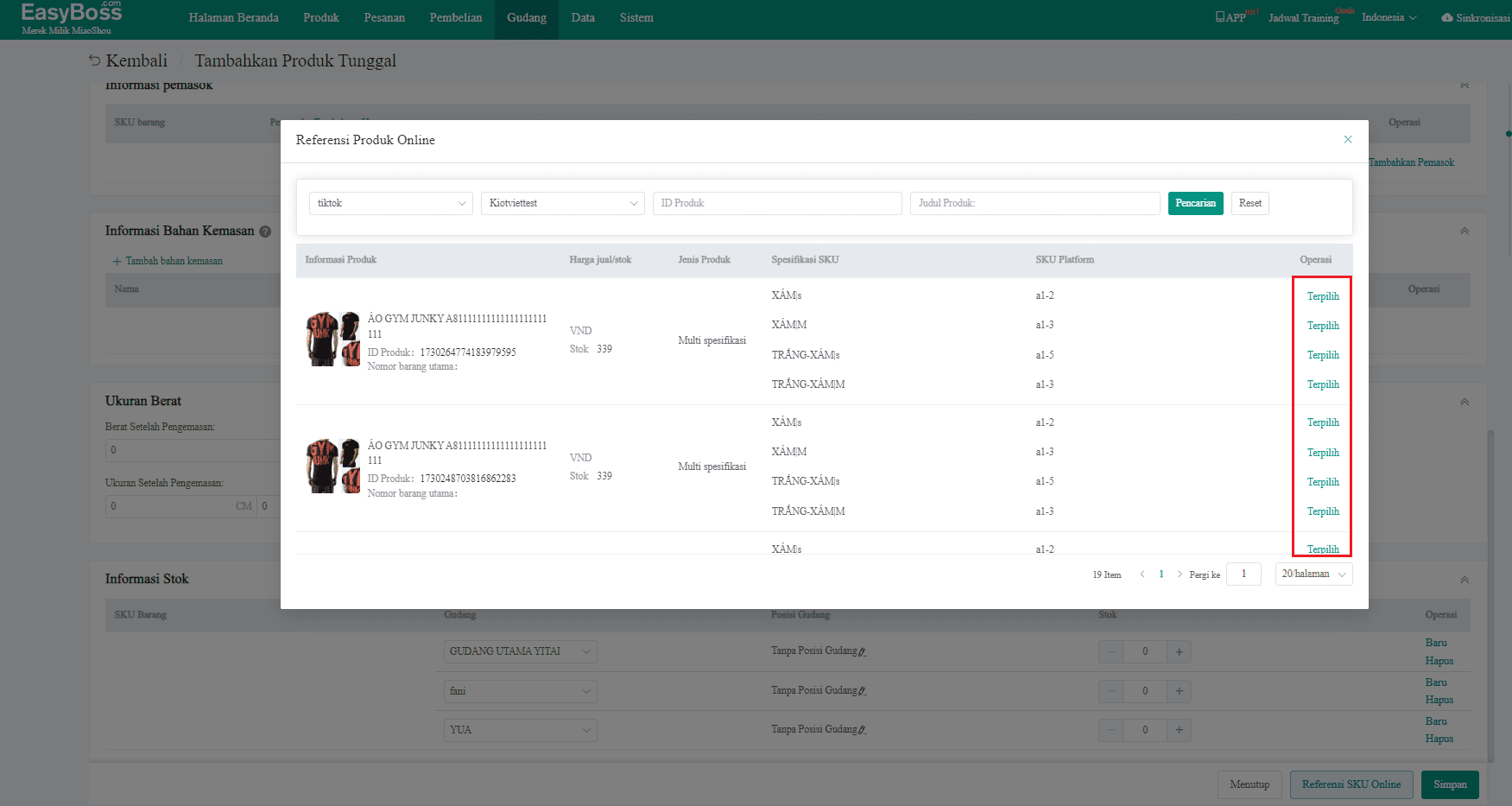The height and width of the screenshot is (806, 1512).
Task: Open the tiktok platform dropdown
Action: (391, 203)
